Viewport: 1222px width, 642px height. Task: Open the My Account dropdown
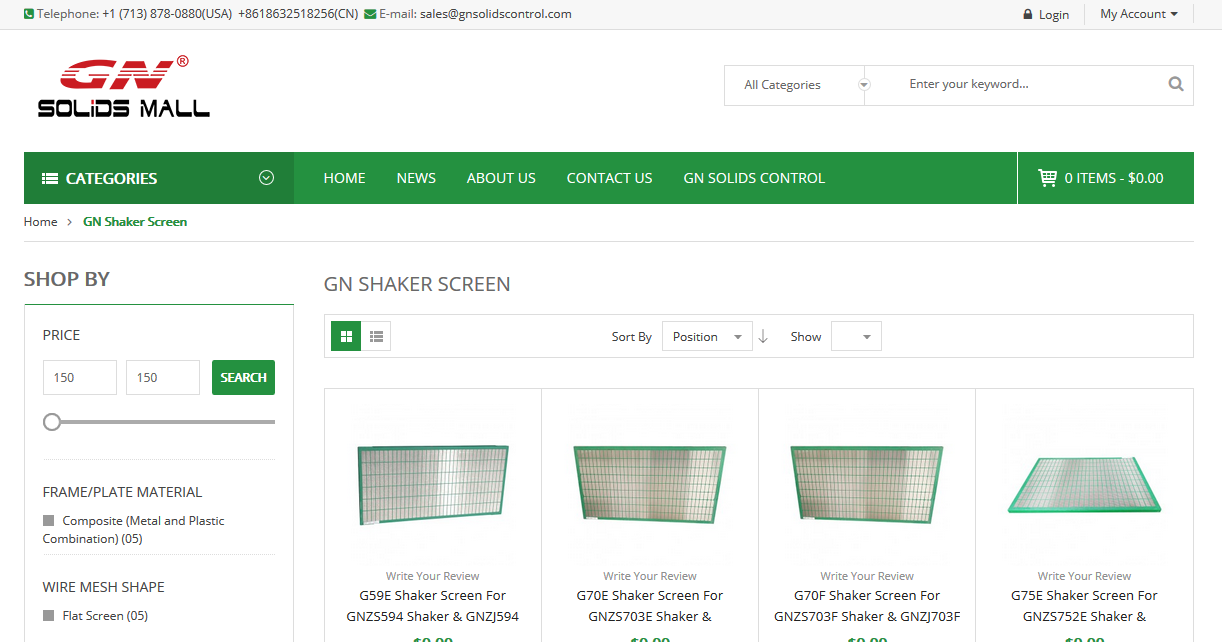1139,14
